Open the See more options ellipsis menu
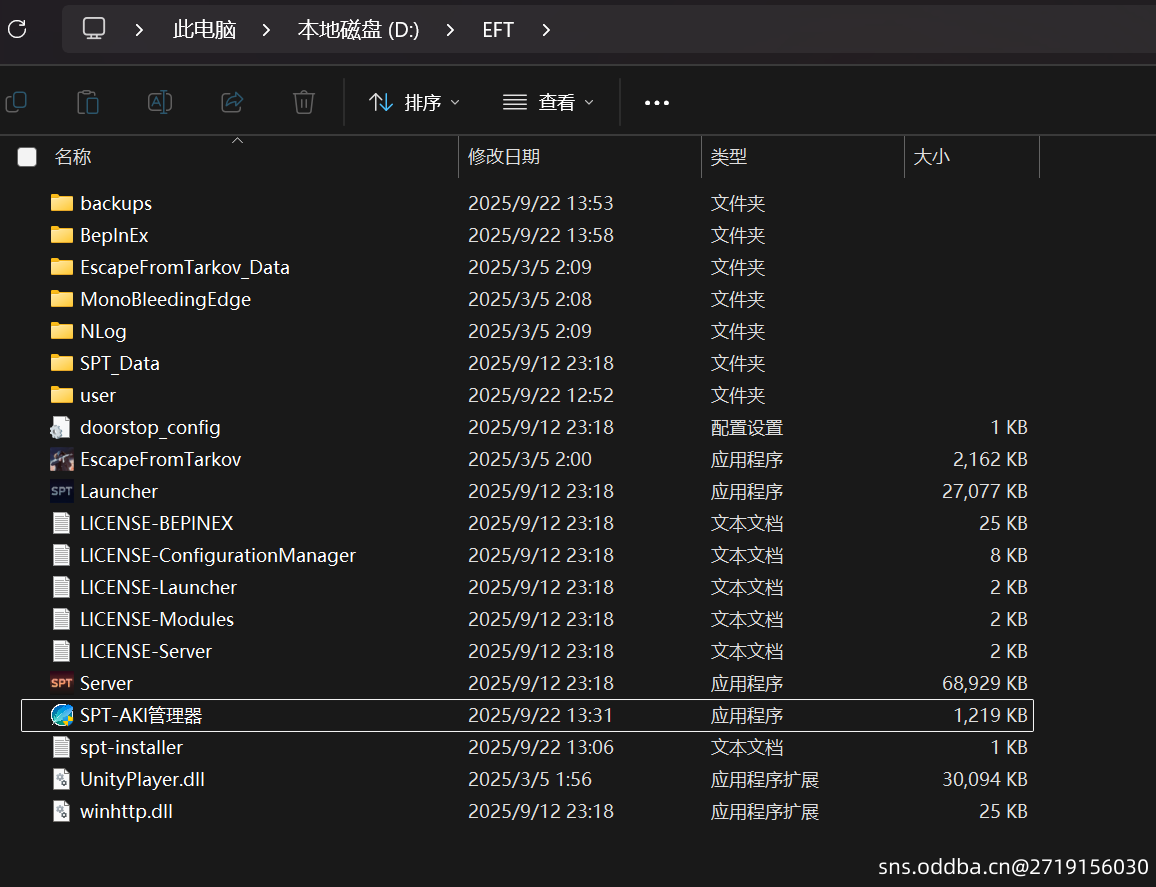Image resolution: width=1156 pixels, height=887 pixels. 657,102
